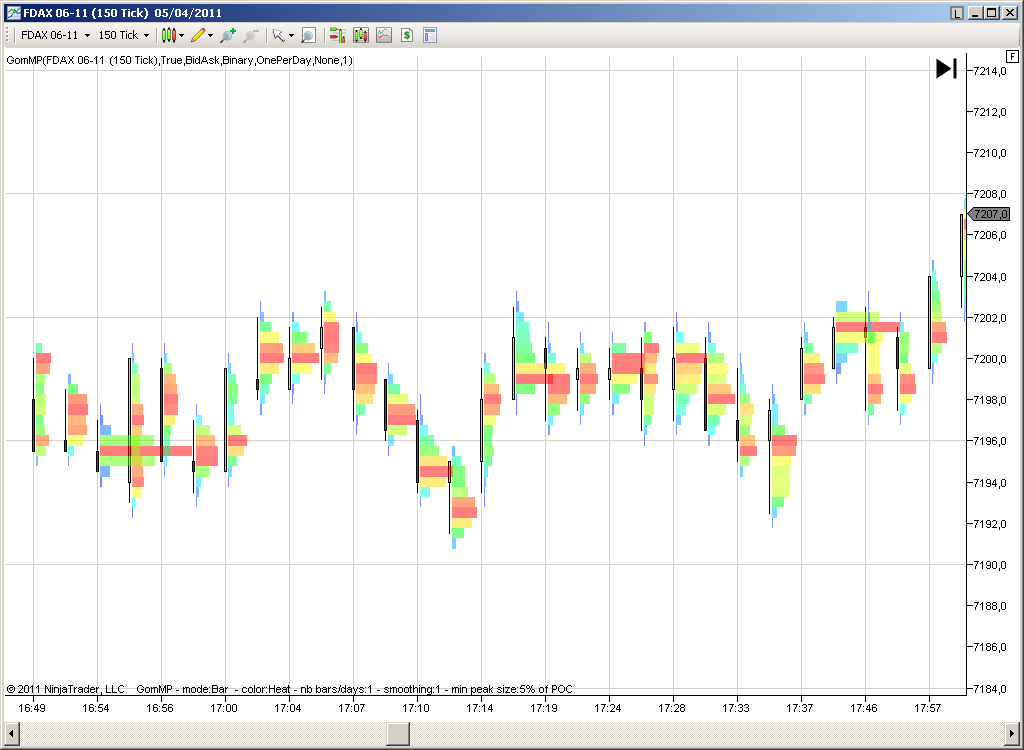Open the 150 Tick interval dropdown

[123, 35]
